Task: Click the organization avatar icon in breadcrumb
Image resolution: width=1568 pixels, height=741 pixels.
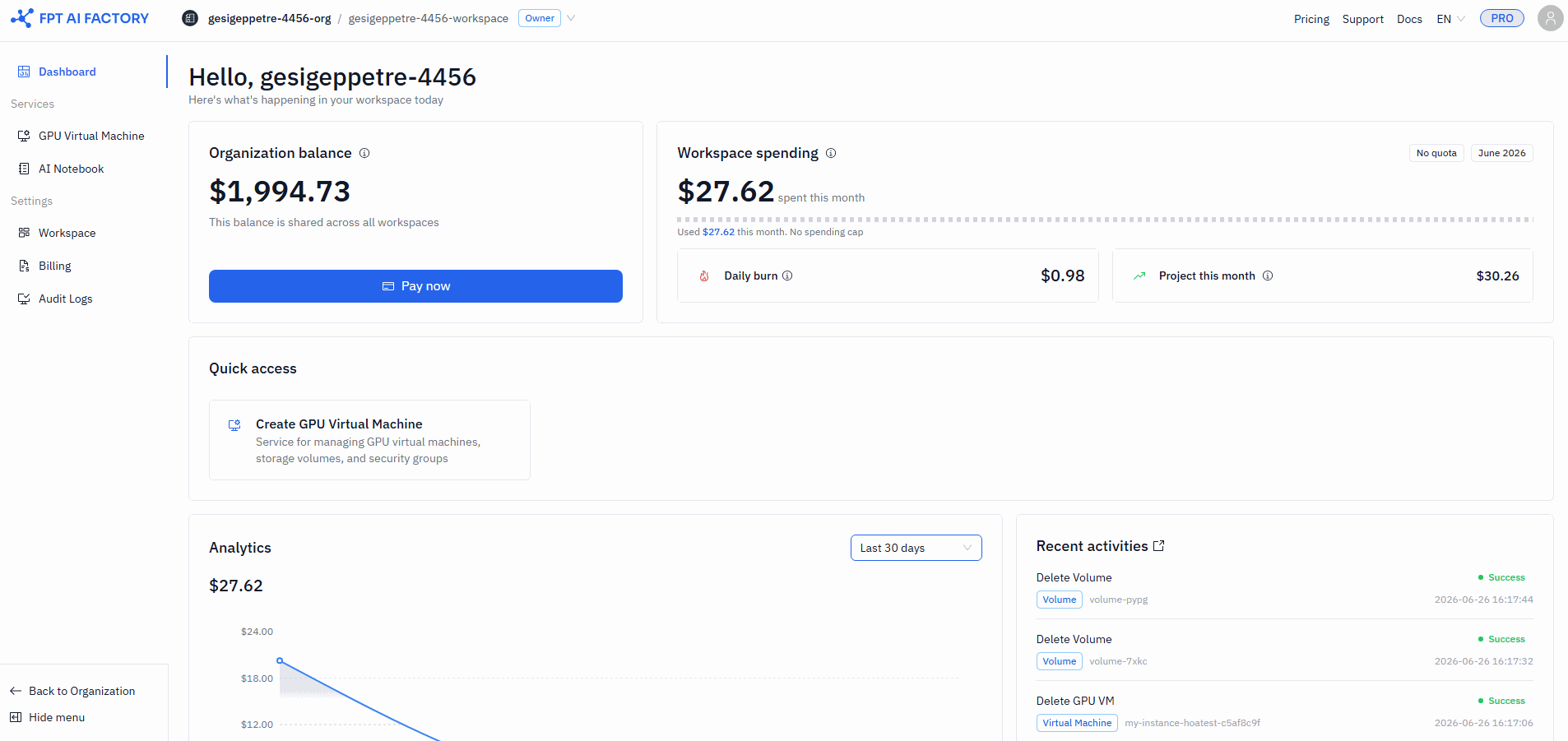Action: (190, 18)
